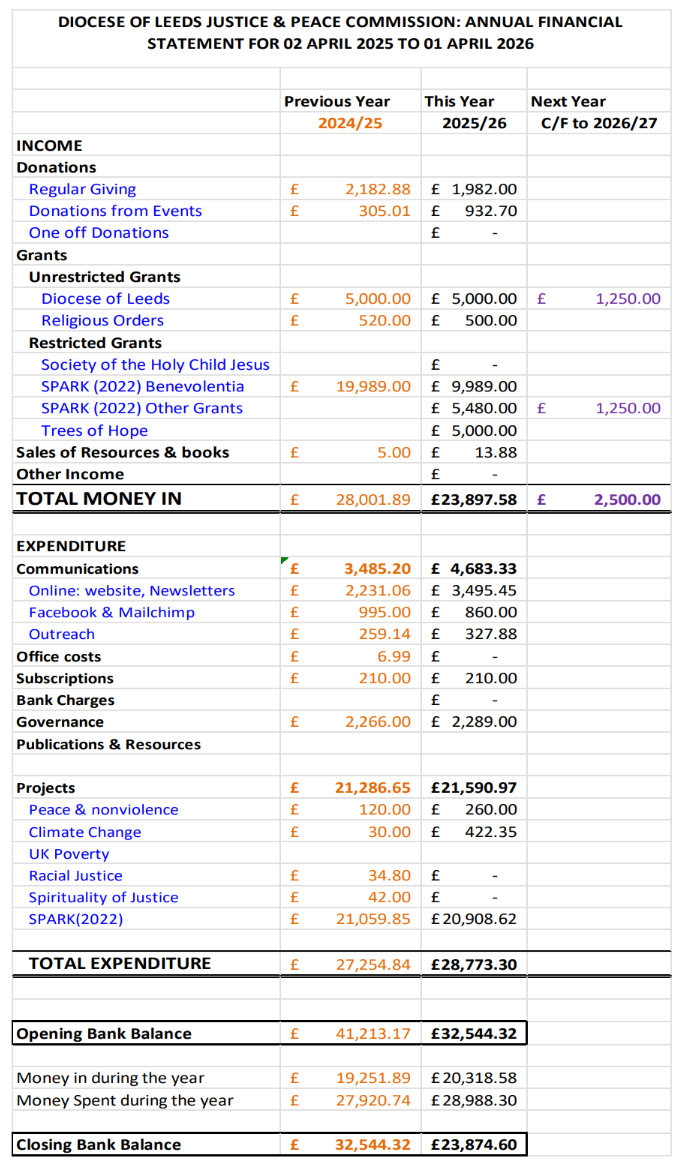Click the £23,897.58 total income cell
684x1167 pixels.
[474, 499]
